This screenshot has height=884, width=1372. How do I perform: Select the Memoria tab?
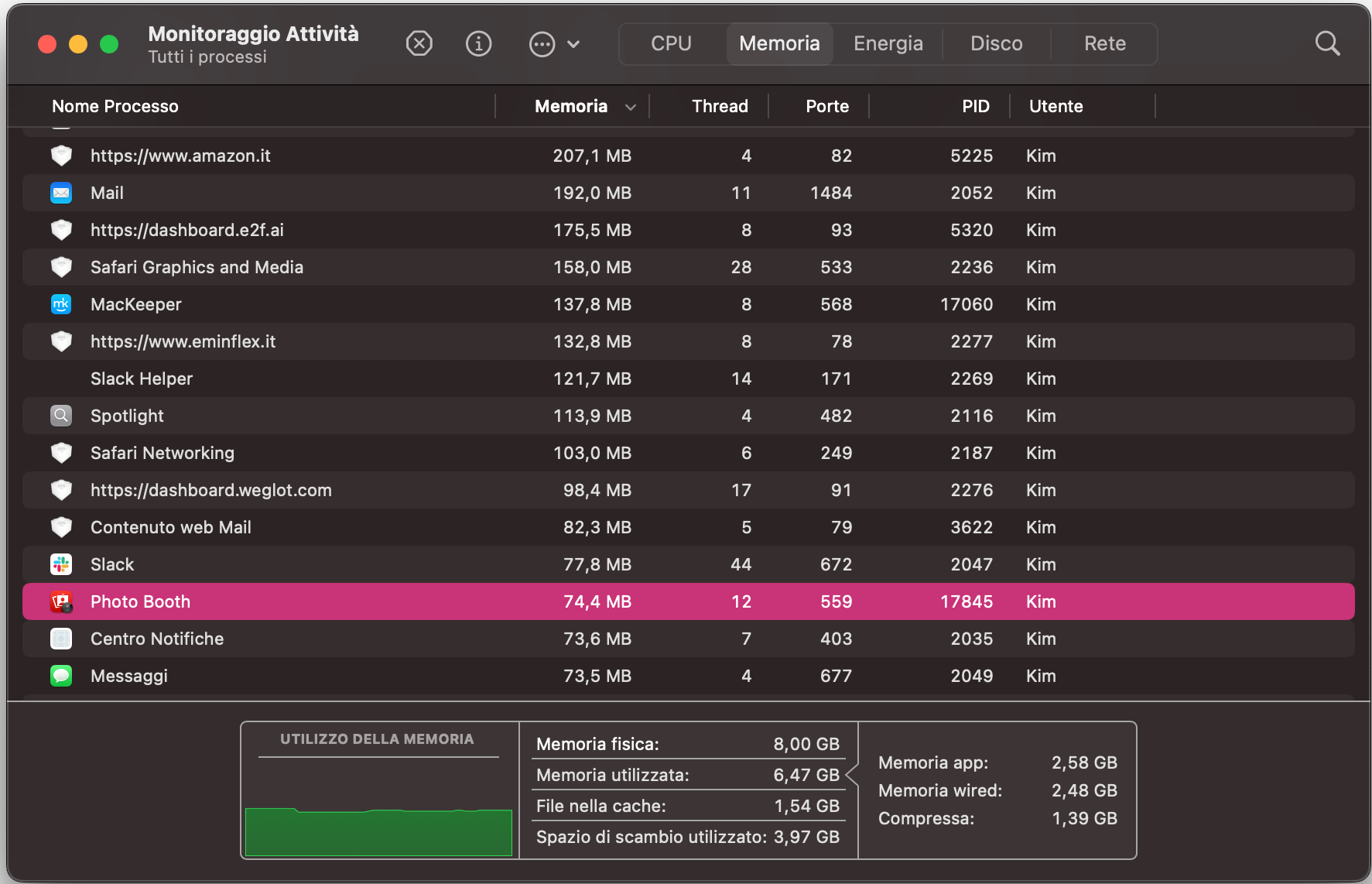click(779, 43)
